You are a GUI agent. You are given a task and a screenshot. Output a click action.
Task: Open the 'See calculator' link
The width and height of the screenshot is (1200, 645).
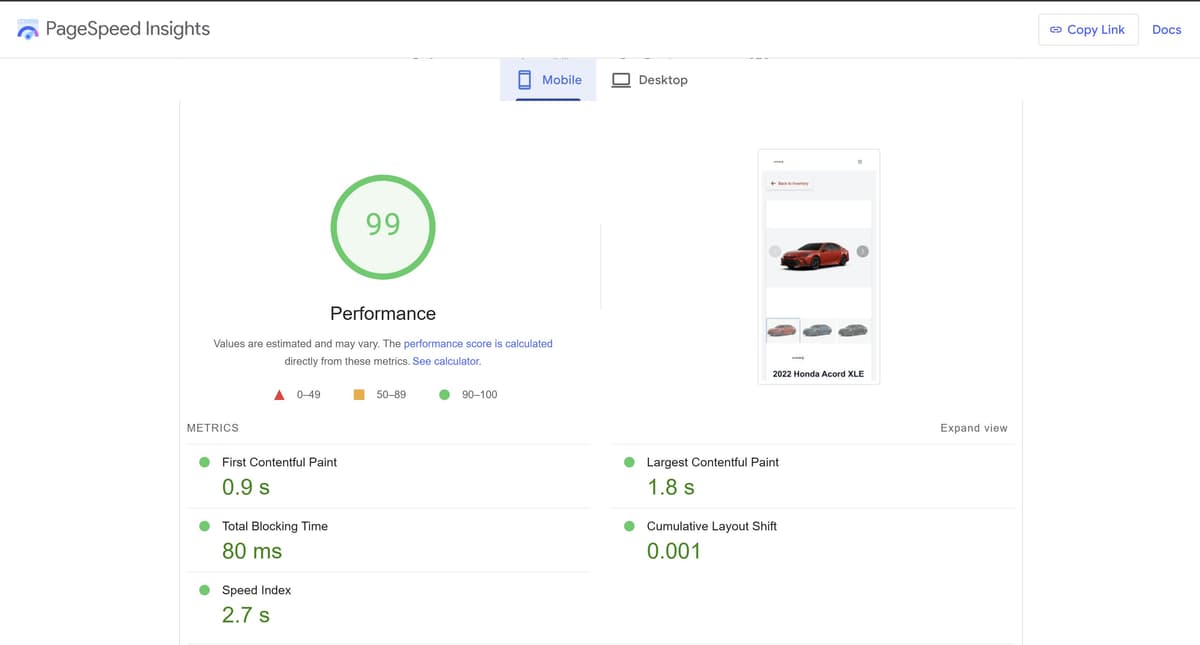[x=446, y=361]
